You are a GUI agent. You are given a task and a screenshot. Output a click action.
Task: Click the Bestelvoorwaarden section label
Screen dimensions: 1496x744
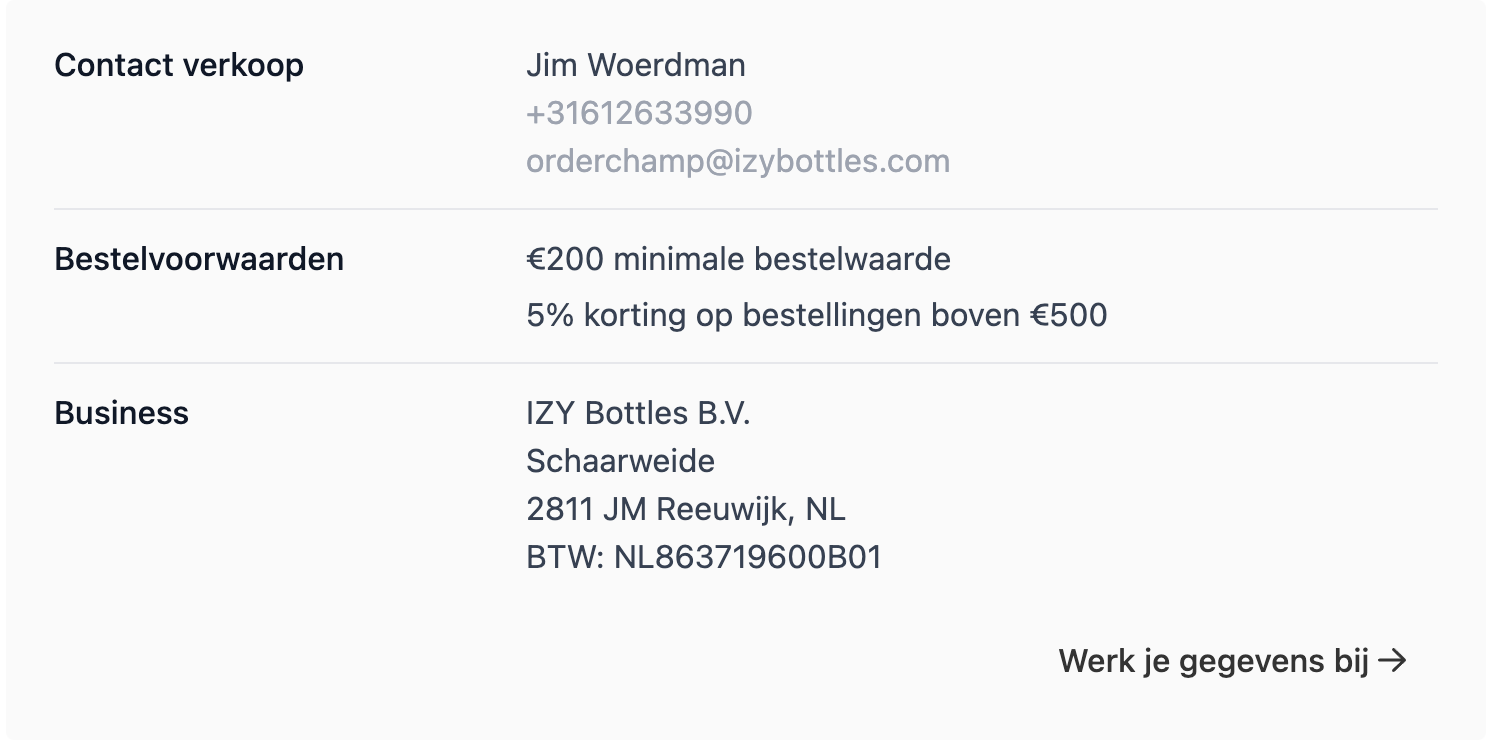point(199,259)
